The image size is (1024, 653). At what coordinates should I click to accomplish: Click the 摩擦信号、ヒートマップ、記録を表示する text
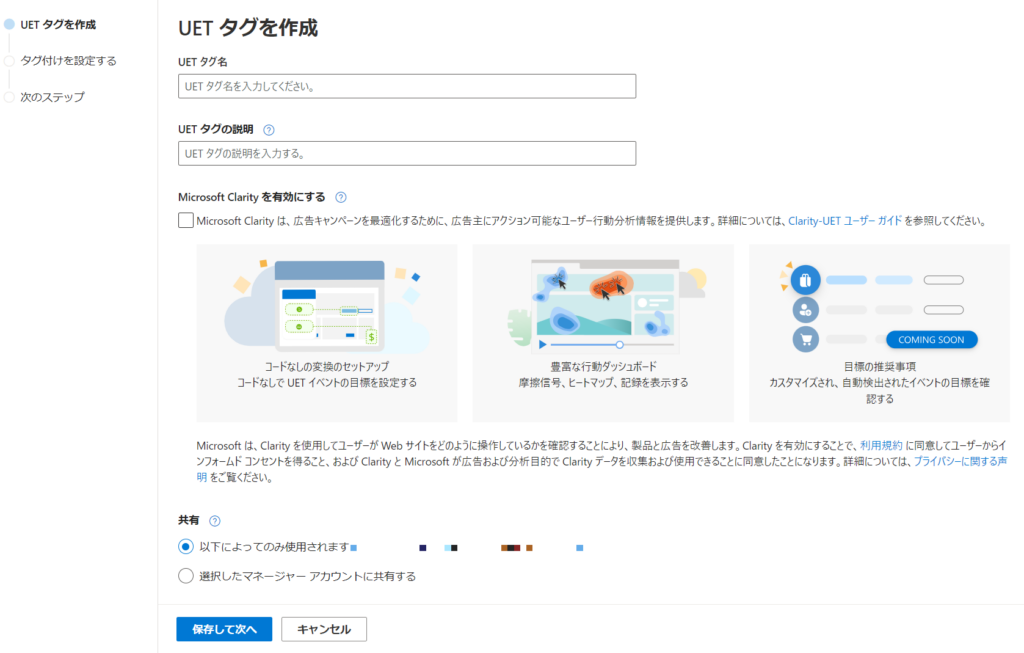[603, 383]
